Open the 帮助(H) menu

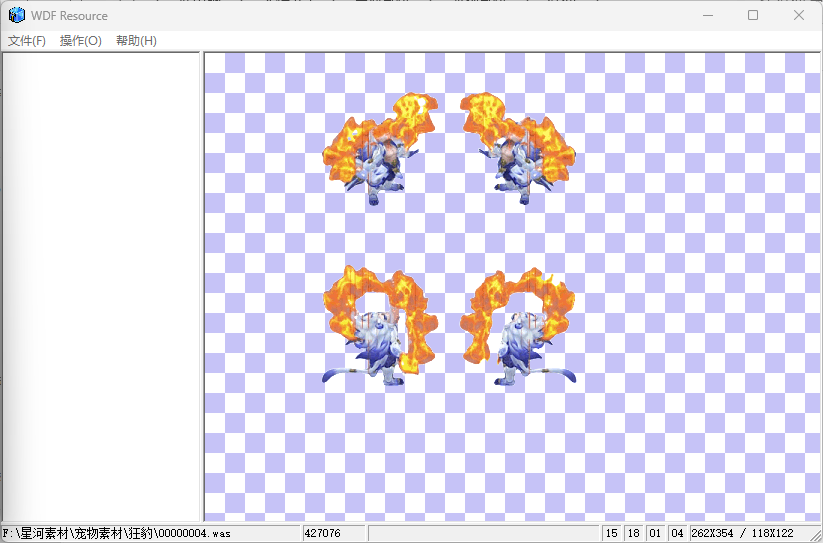[136, 41]
